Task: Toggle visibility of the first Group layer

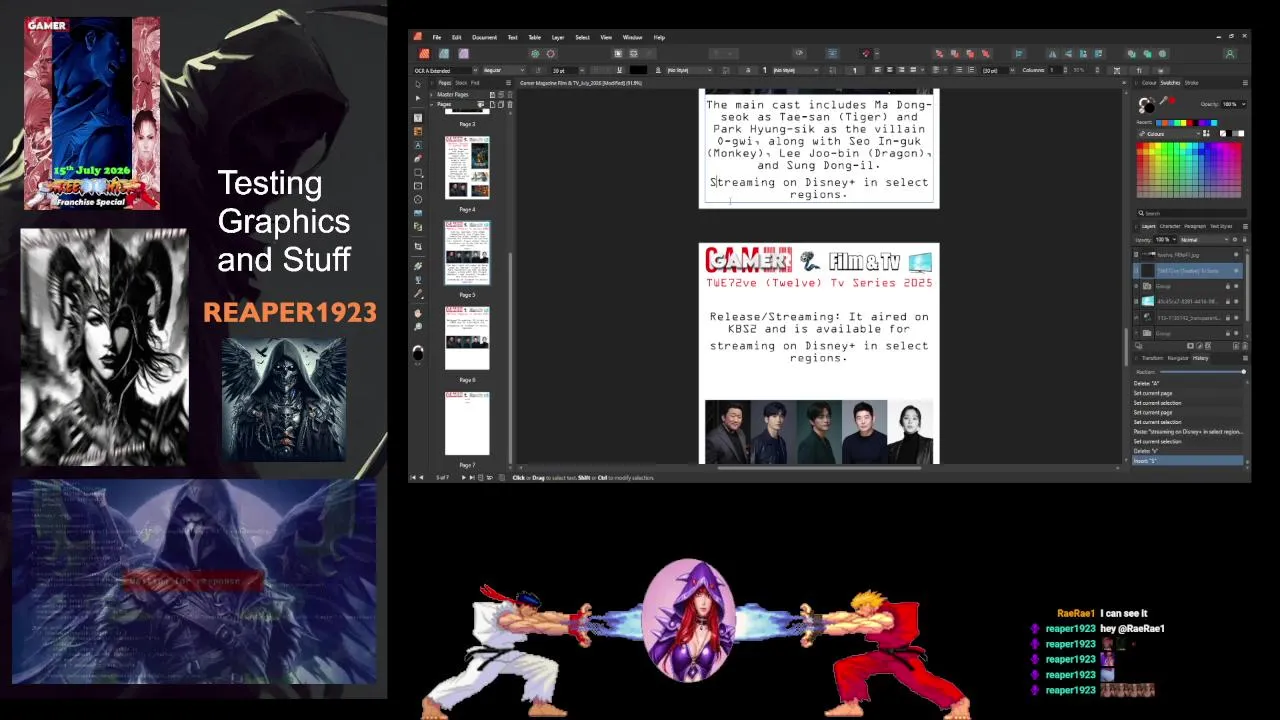Action: [1236, 286]
